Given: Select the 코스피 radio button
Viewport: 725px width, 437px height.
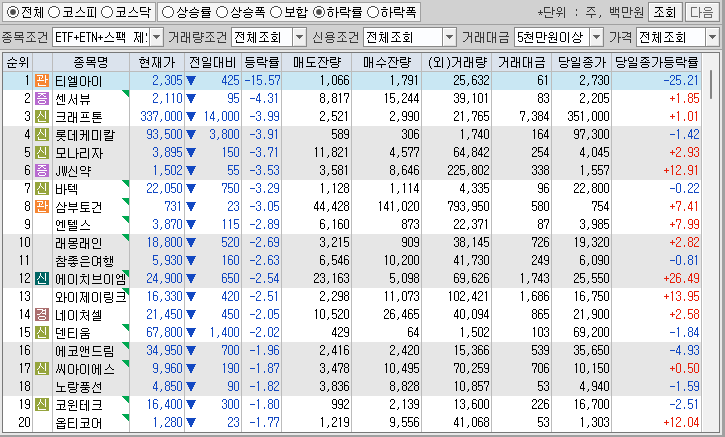Looking at the screenshot, I should pyautogui.click(x=55, y=12).
